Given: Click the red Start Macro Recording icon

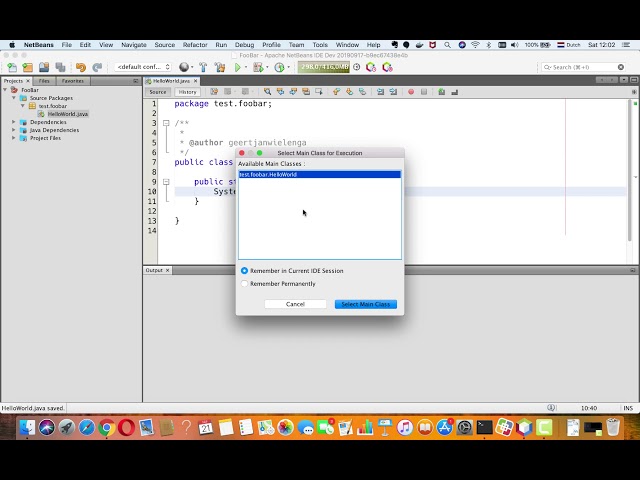Looking at the screenshot, I should point(411,92).
